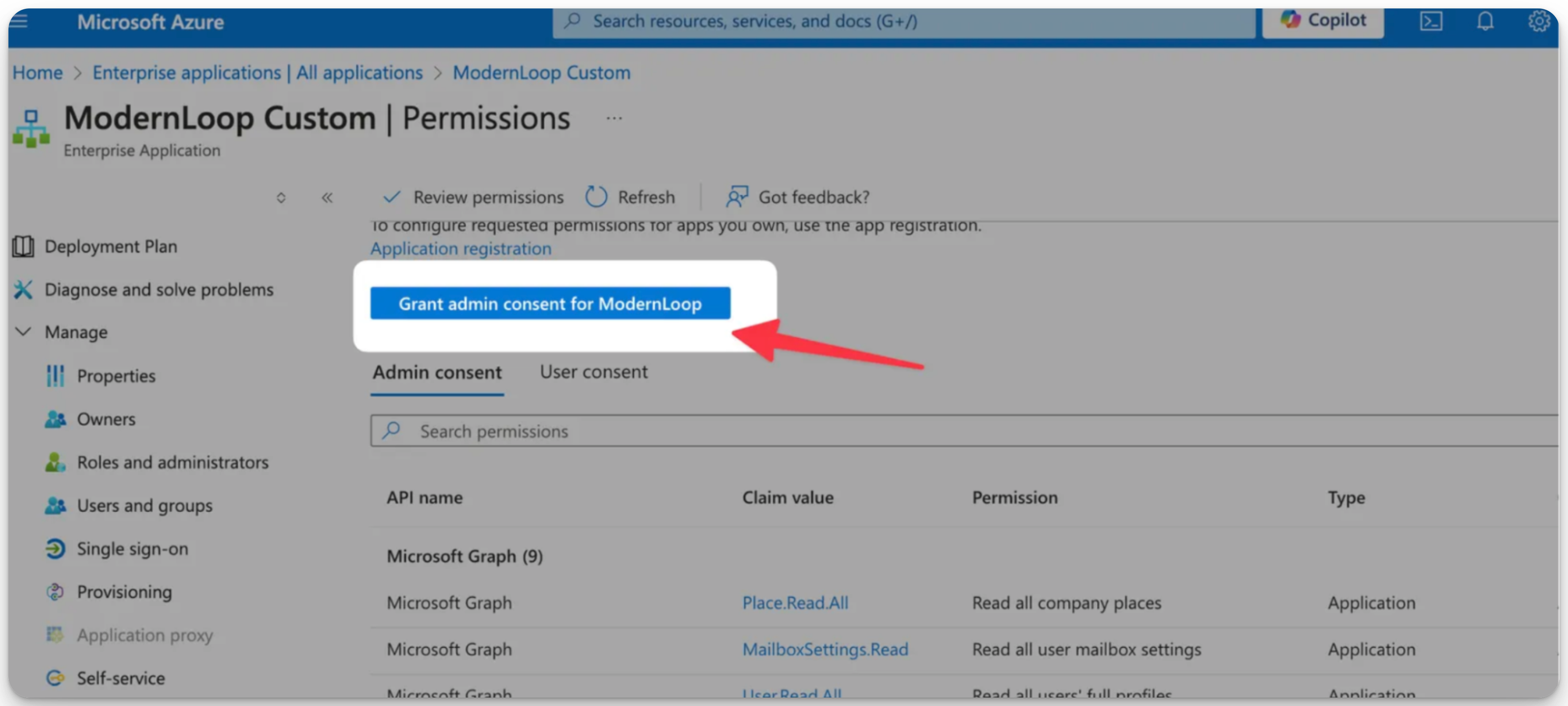Open Cloud Shell from the top bar
Viewport: 1568px width, 706px height.
click(x=1430, y=21)
